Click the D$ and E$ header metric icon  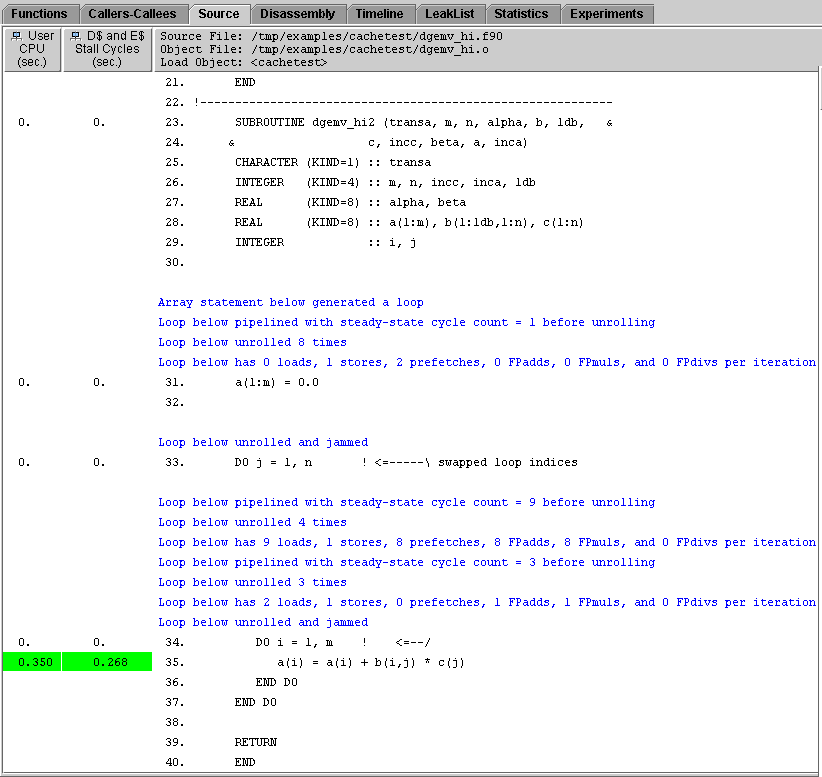click(x=75, y=36)
